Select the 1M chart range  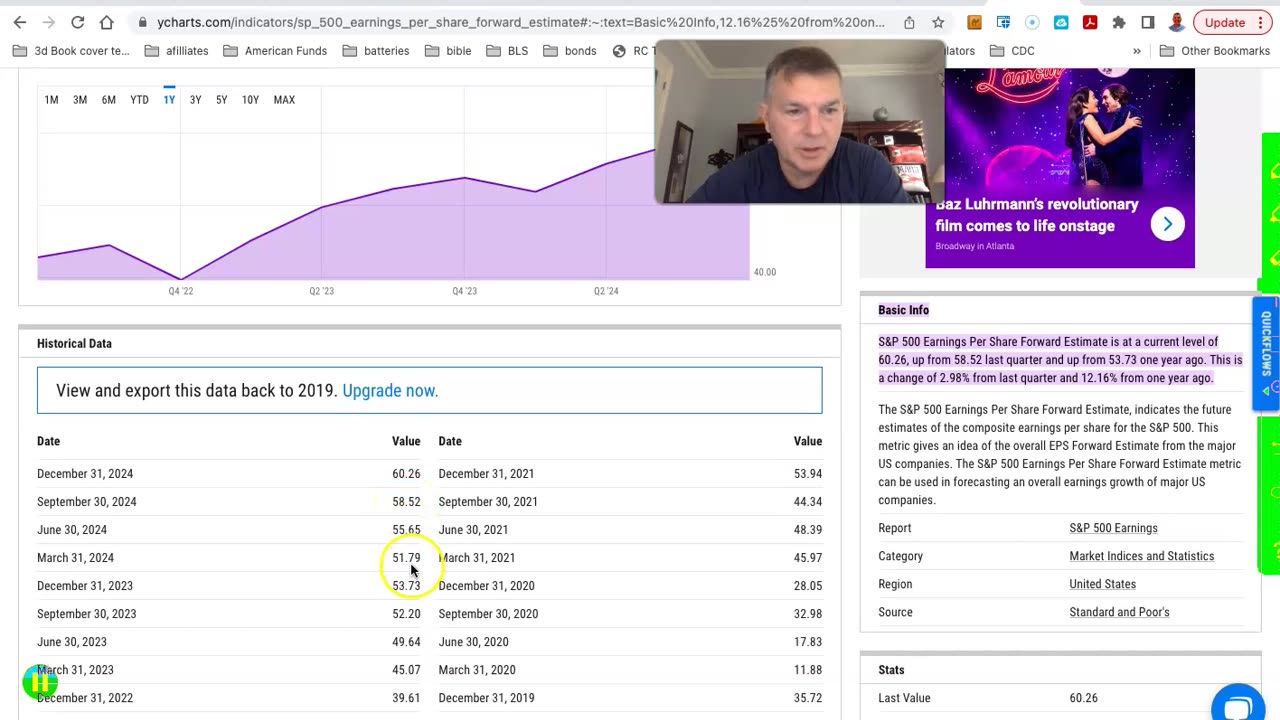pyautogui.click(x=51, y=100)
